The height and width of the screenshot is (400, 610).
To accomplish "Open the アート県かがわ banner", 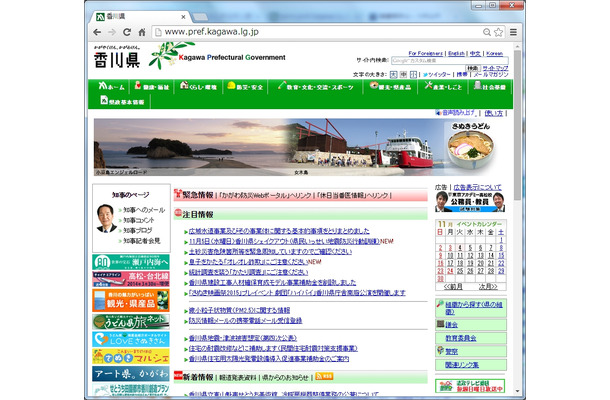I will 131,374.
